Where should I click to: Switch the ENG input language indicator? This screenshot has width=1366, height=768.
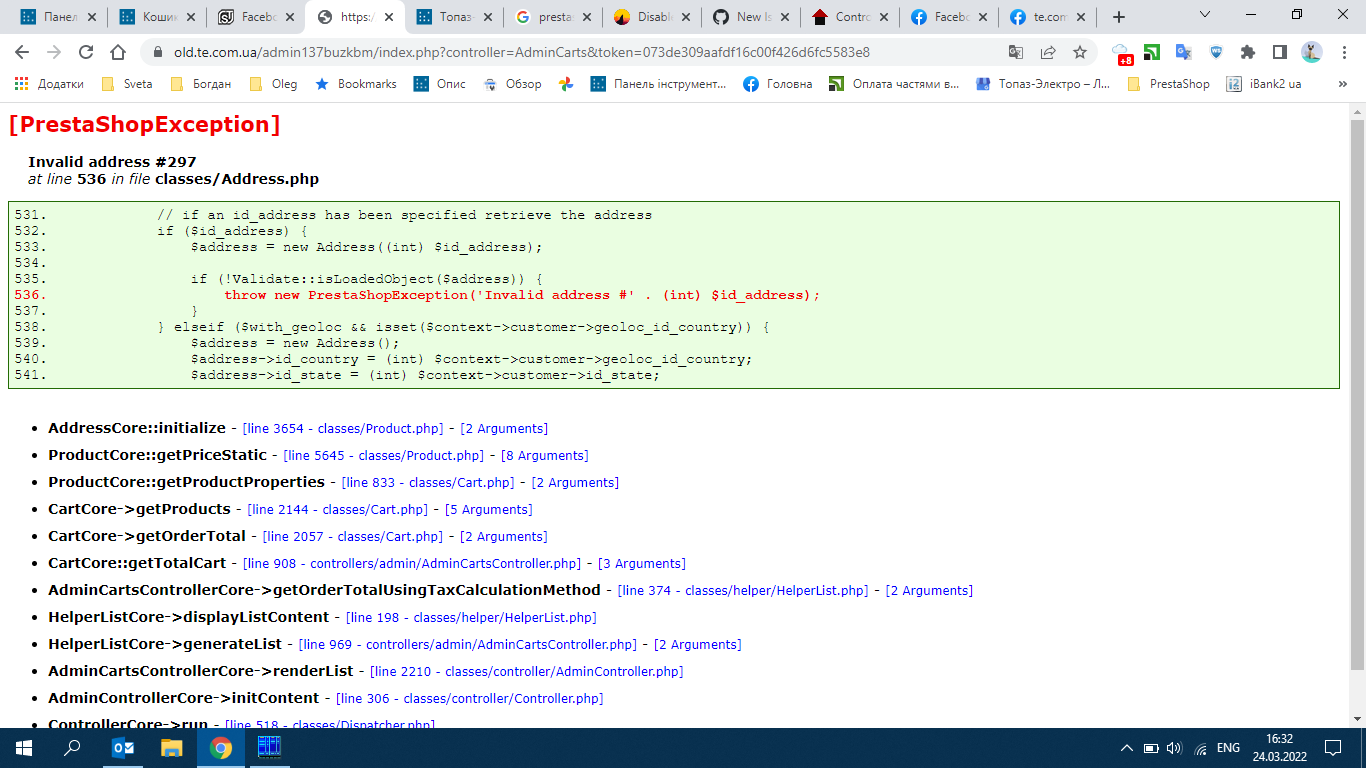1228,748
